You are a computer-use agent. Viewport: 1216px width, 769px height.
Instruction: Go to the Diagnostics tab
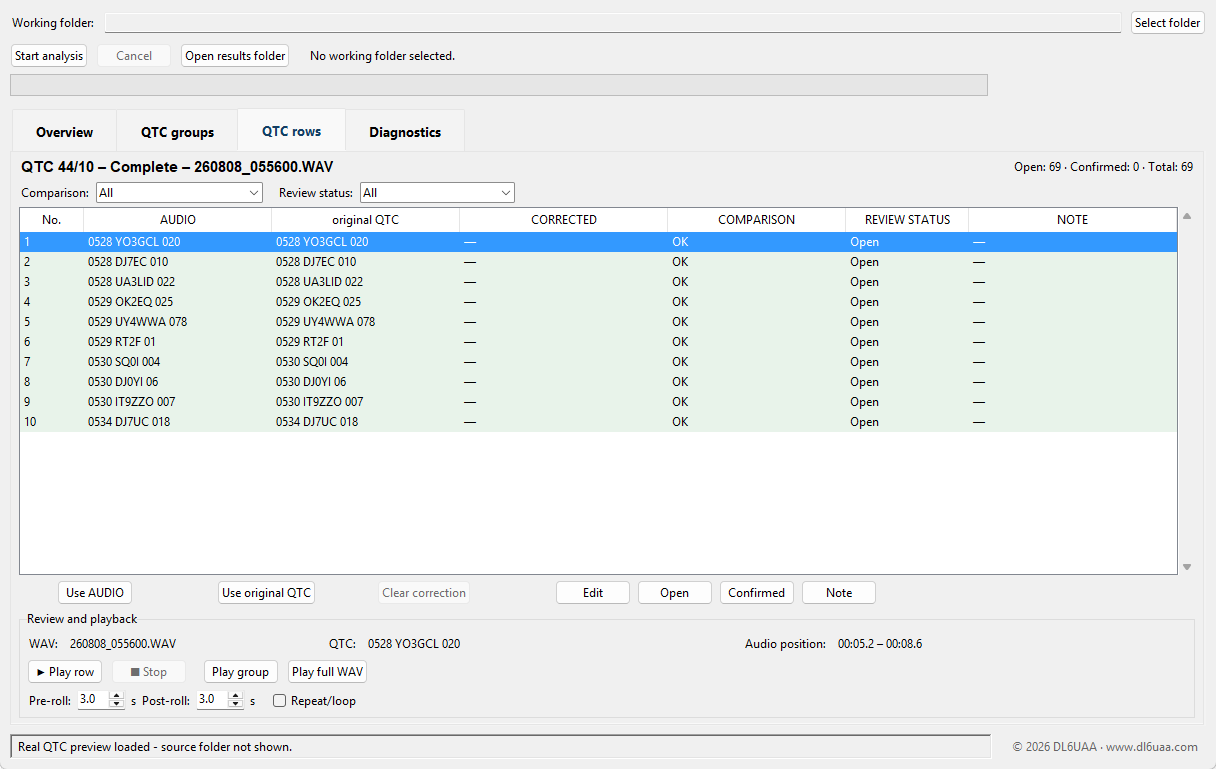[405, 132]
